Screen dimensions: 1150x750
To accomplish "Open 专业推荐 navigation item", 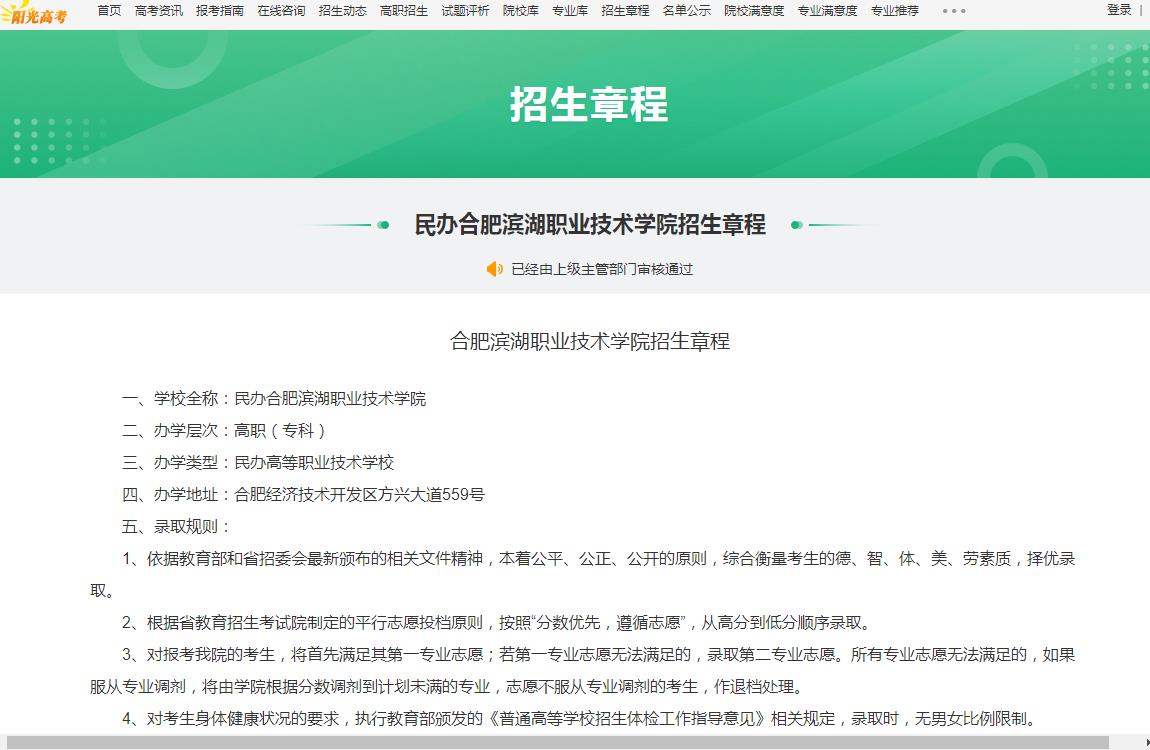I will 895,10.
